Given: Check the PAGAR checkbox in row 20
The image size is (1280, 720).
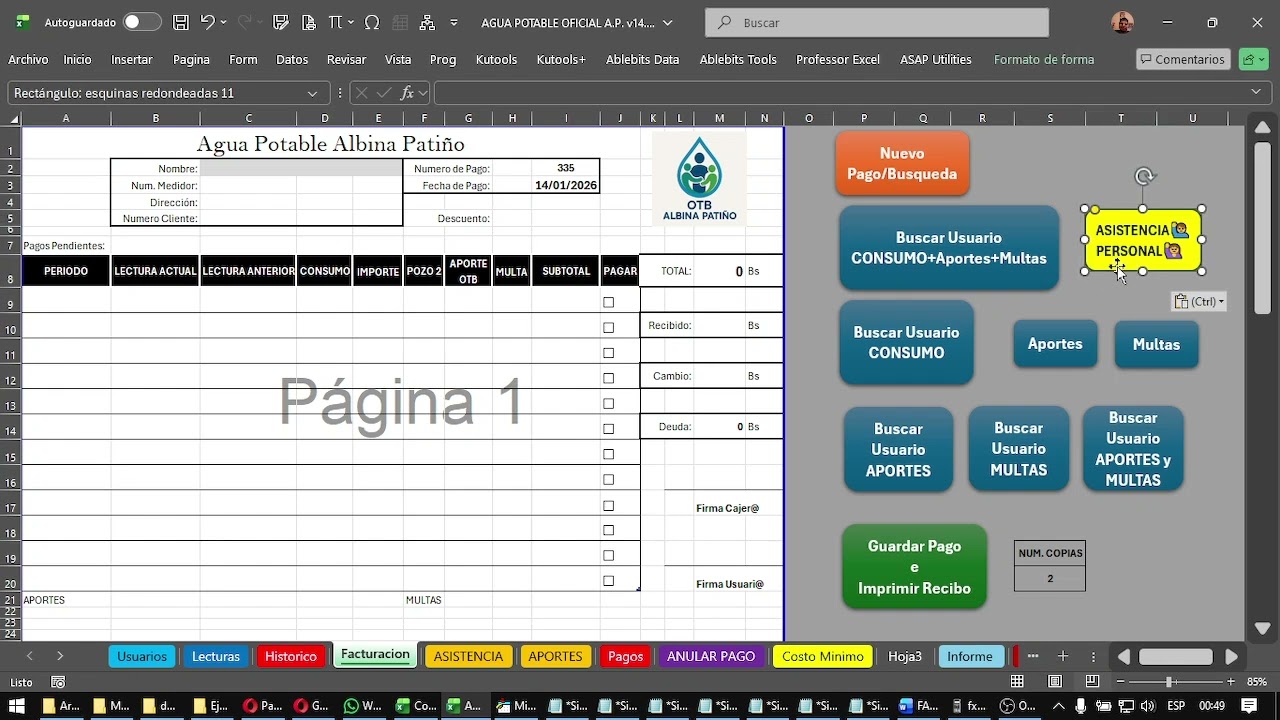Looking at the screenshot, I should pos(608,580).
